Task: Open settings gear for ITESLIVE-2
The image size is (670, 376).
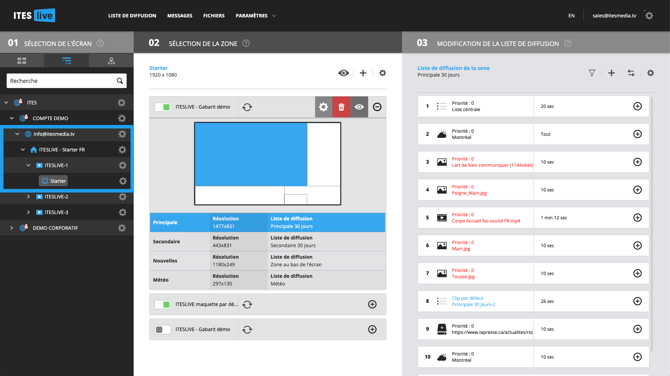Action: (122, 197)
